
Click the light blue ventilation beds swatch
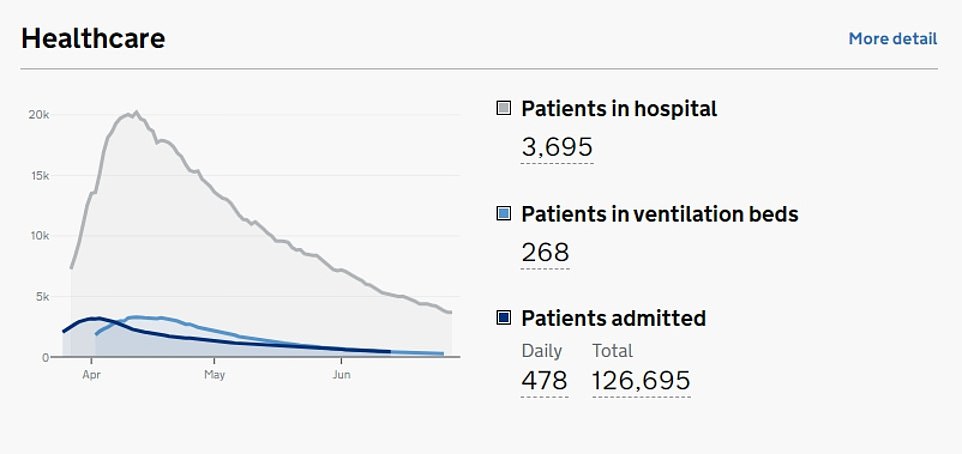[504, 213]
